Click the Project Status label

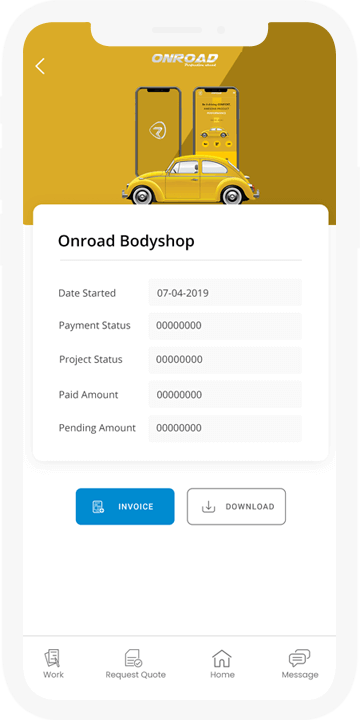[x=91, y=360]
